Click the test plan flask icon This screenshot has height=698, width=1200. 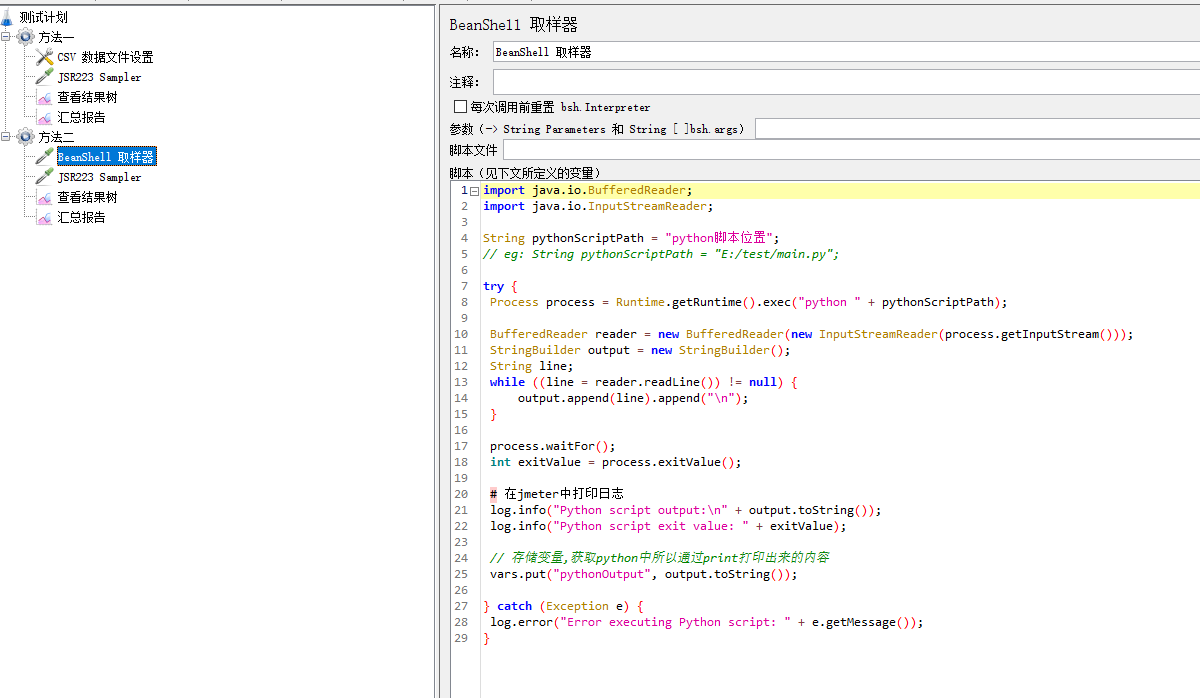(7, 17)
